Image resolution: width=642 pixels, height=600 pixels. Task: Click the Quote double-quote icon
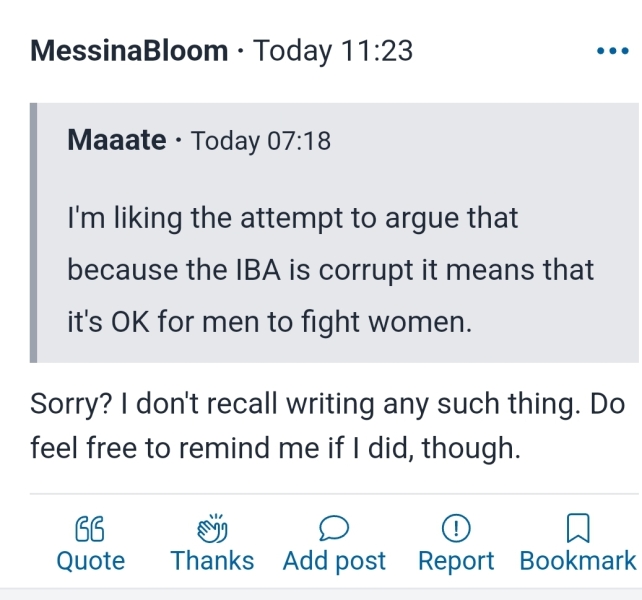[x=90, y=527]
